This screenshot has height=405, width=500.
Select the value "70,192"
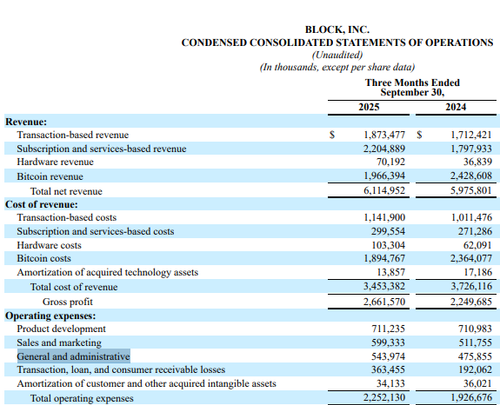pyautogui.click(x=391, y=162)
